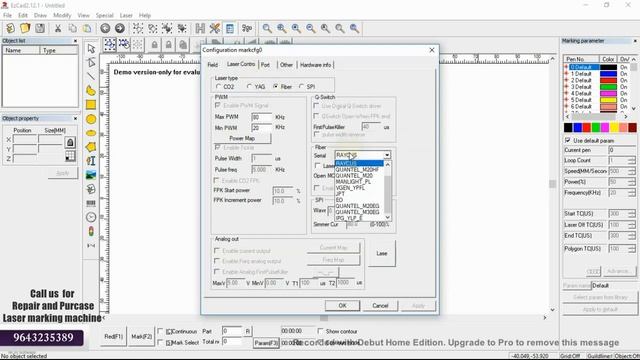
Task: Toggle Use default param checkbox
Action: 567,140
